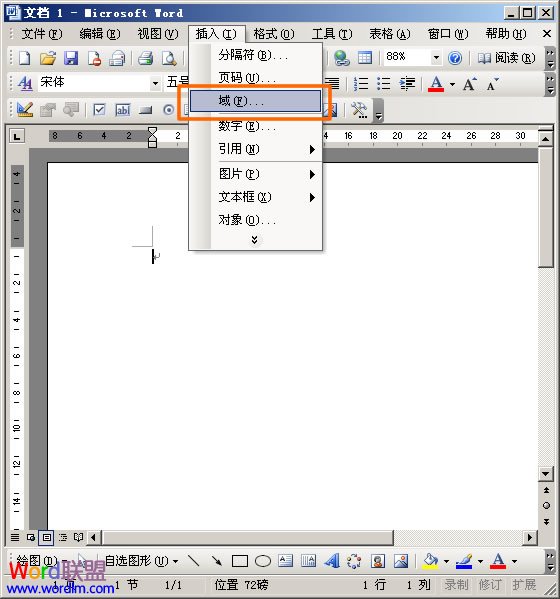Viewport: 560px width, 599px height.
Task: Insert a vertical text box
Action: pyautogui.click(x=309, y=561)
